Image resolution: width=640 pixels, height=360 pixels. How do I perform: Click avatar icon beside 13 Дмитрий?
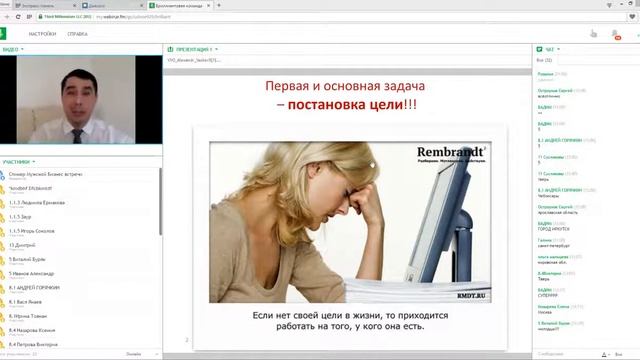[2, 247]
